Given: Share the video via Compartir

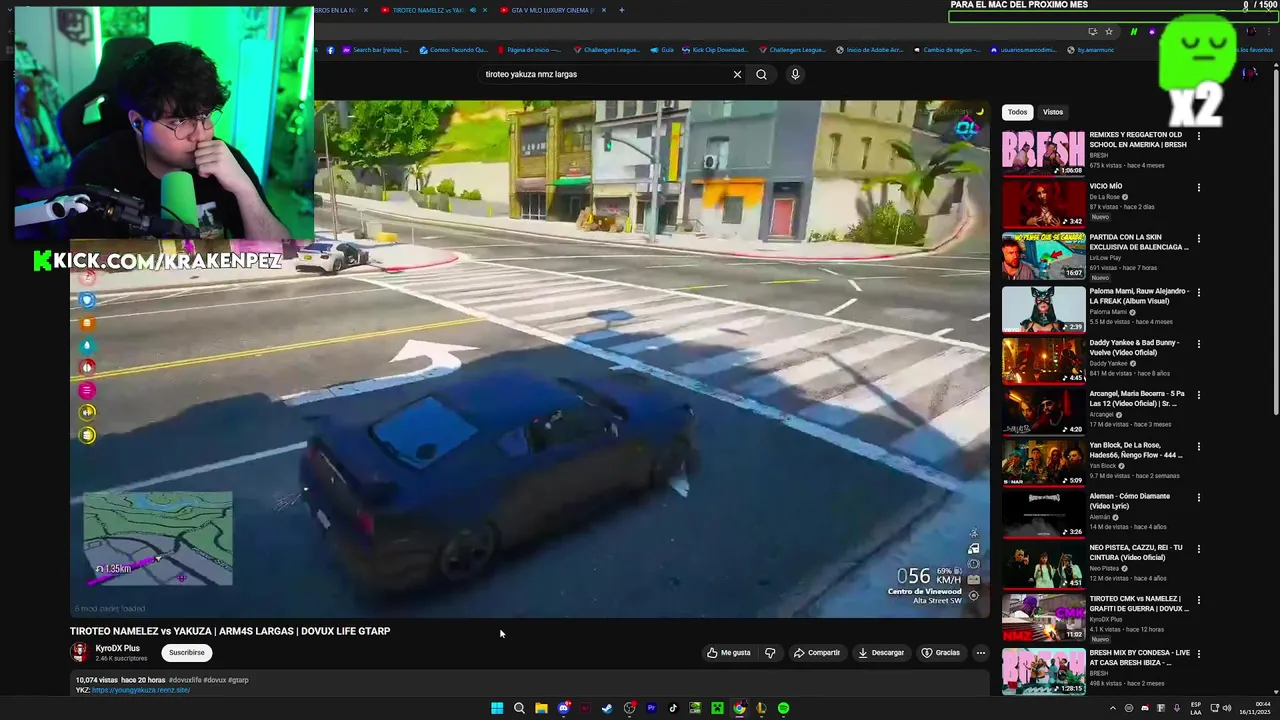Looking at the screenshot, I should tap(817, 653).
